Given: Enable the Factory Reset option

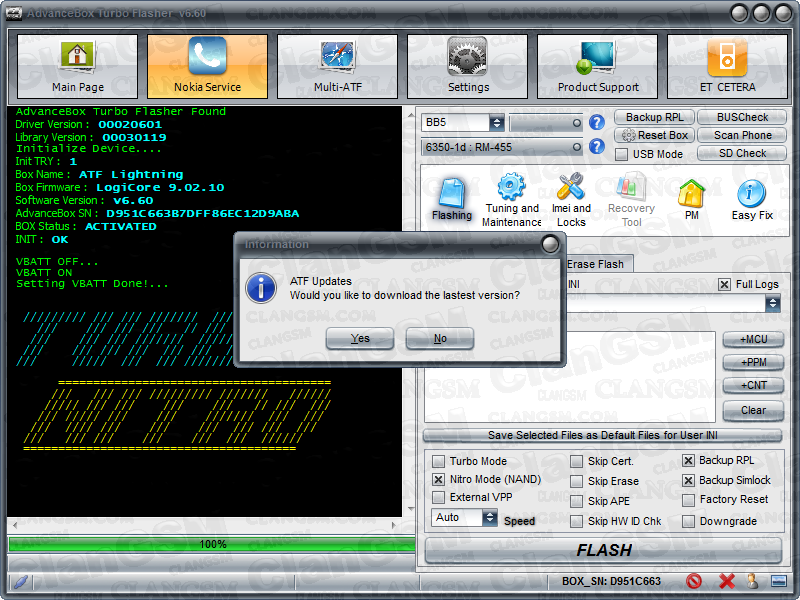Looking at the screenshot, I should [x=688, y=499].
